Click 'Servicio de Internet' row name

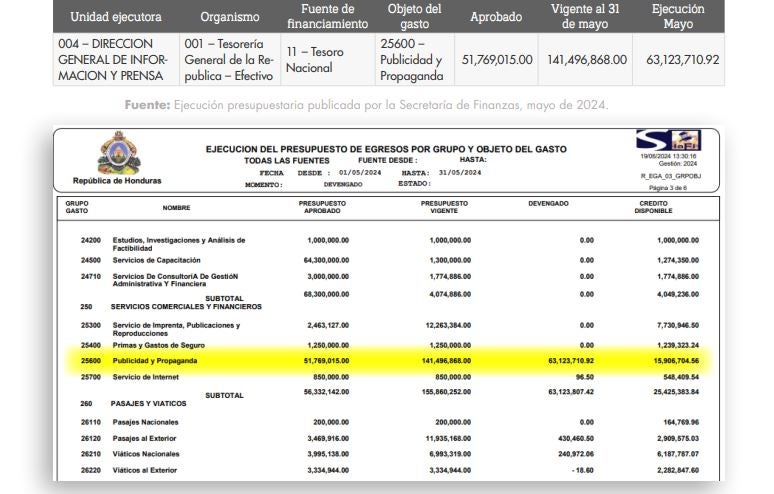pyautogui.click(x=146, y=377)
